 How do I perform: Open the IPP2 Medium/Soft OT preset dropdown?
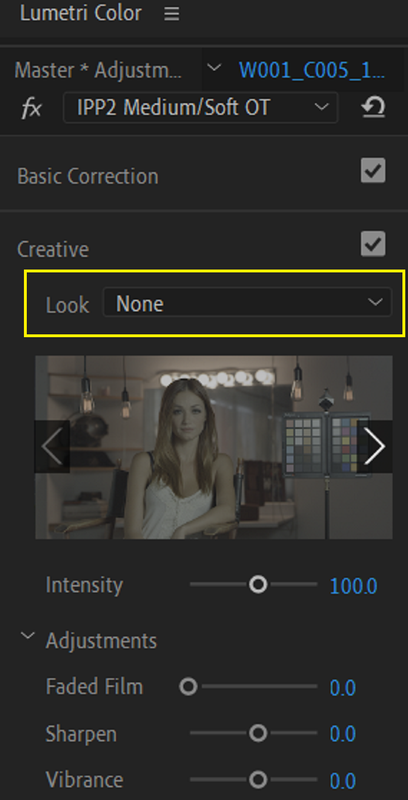tap(200, 108)
